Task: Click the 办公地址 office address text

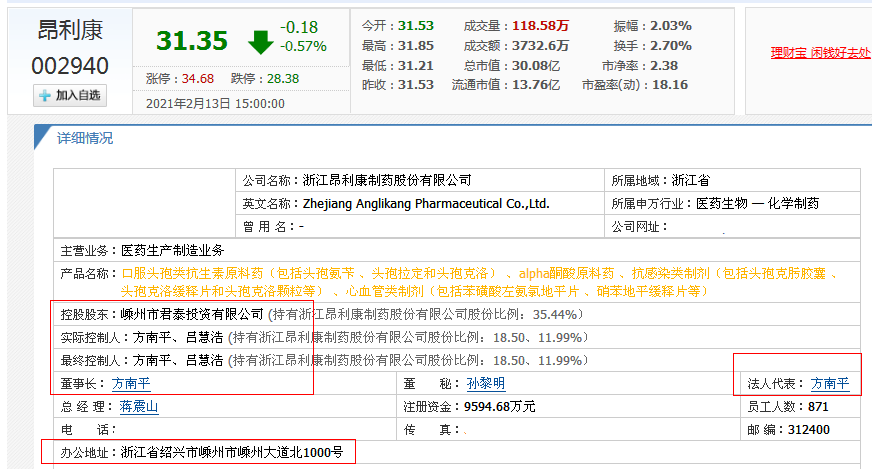Action: pyautogui.click(x=231, y=453)
